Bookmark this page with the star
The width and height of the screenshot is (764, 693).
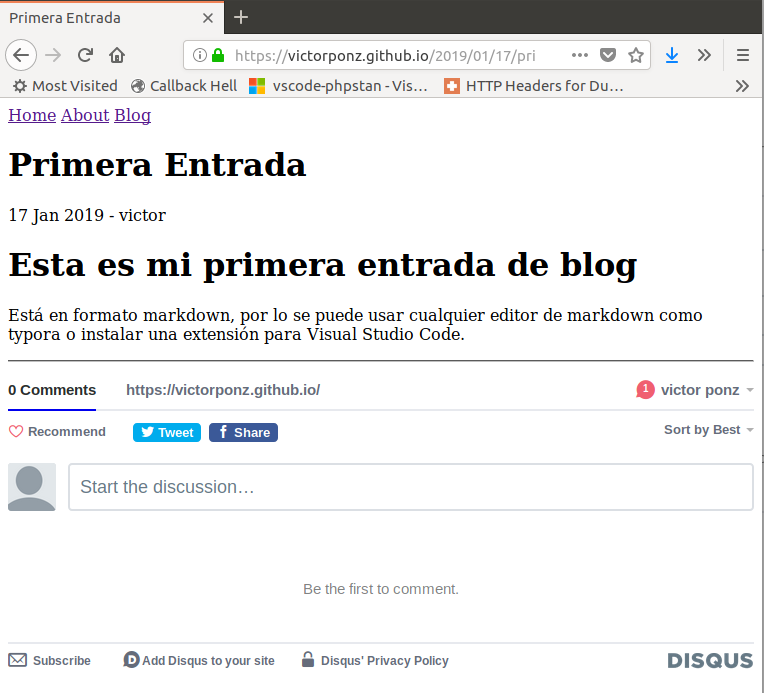[636, 55]
